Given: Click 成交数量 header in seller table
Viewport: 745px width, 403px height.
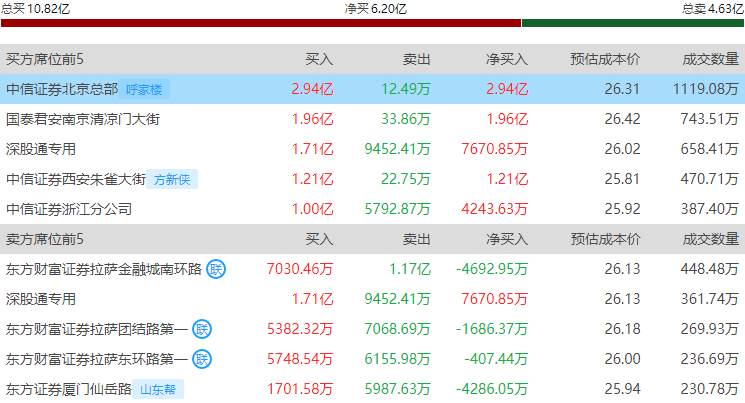Looking at the screenshot, I should tap(710, 239).
